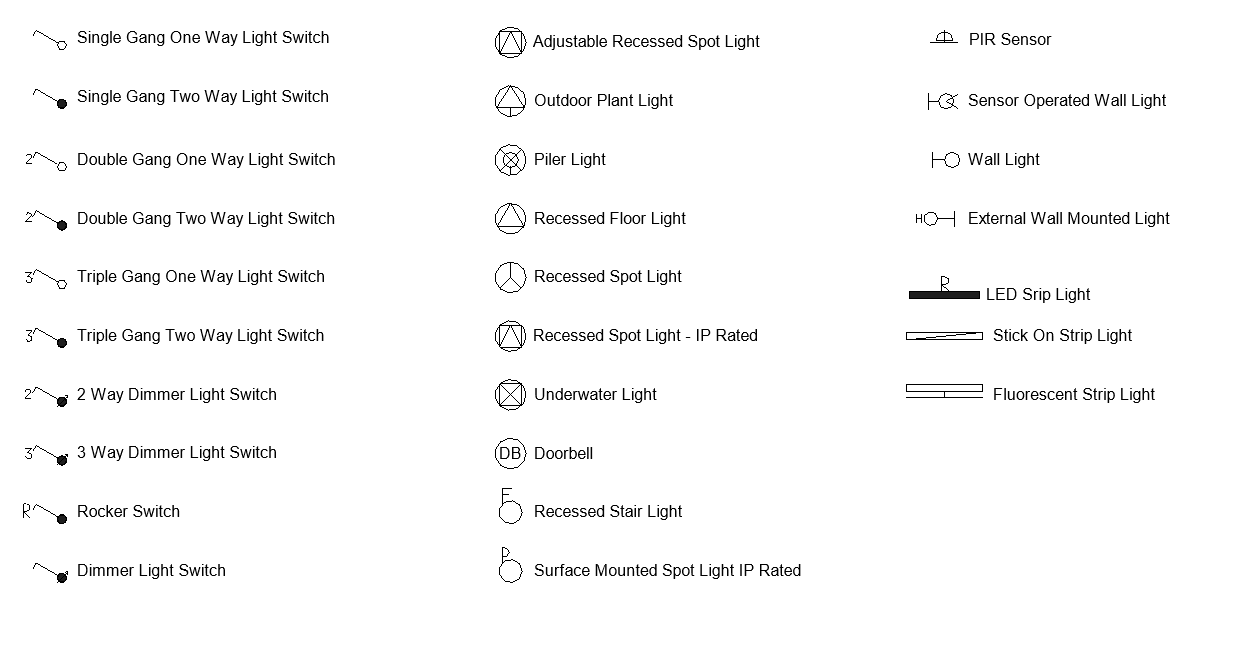This screenshot has height=645, width=1240.
Task: Click the Wall Light label
Action: (x=1003, y=160)
